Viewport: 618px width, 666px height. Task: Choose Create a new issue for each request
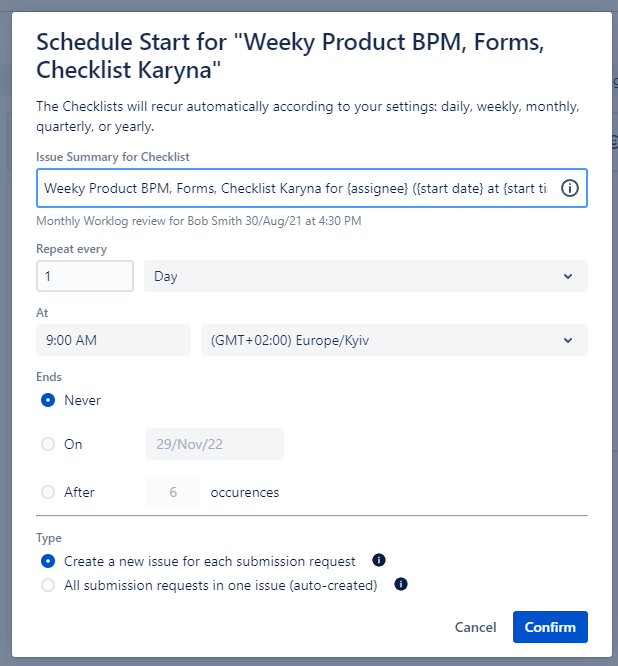click(x=48, y=561)
